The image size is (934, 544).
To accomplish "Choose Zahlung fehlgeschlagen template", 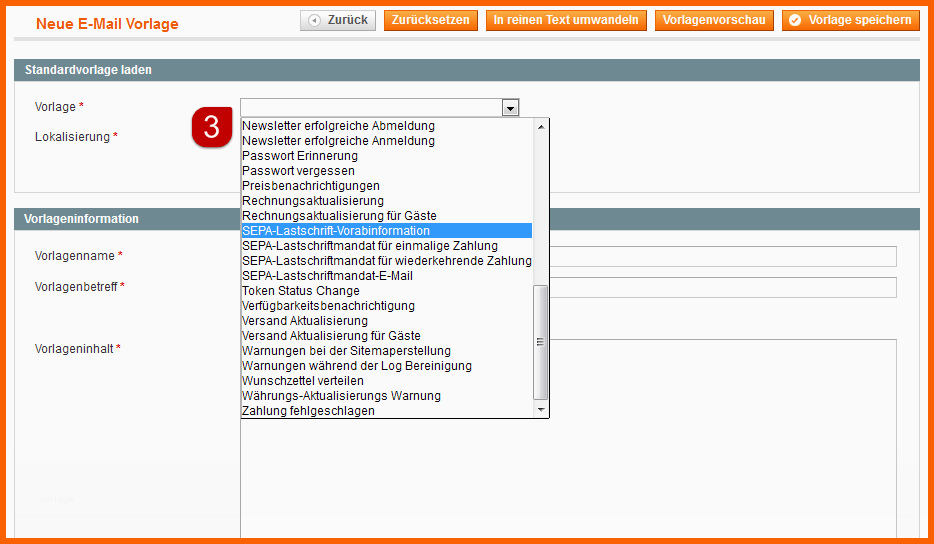I will tap(308, 411).
